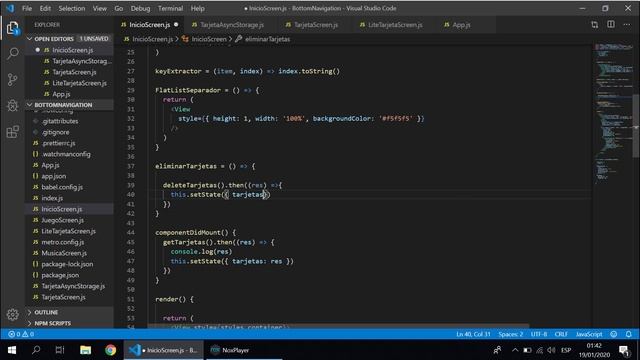Open Windows Action Center notifications
Image resolution: width=640 pixels, height=360 pixels.
[624, 350]
